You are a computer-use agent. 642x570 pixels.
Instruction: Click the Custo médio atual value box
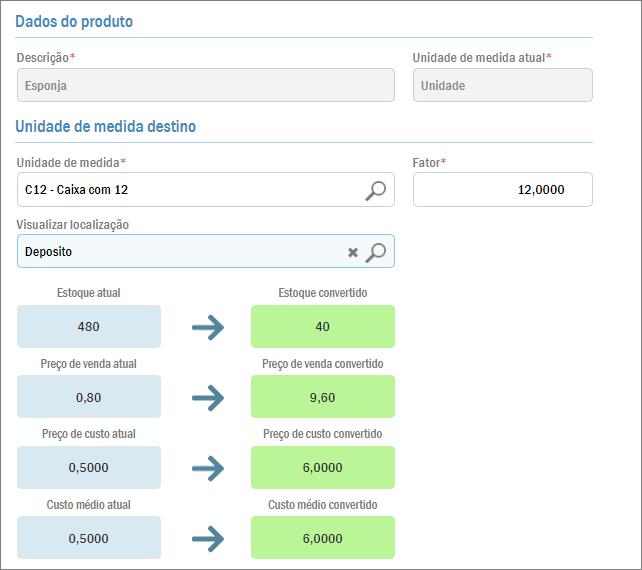(x=89, y=538)
